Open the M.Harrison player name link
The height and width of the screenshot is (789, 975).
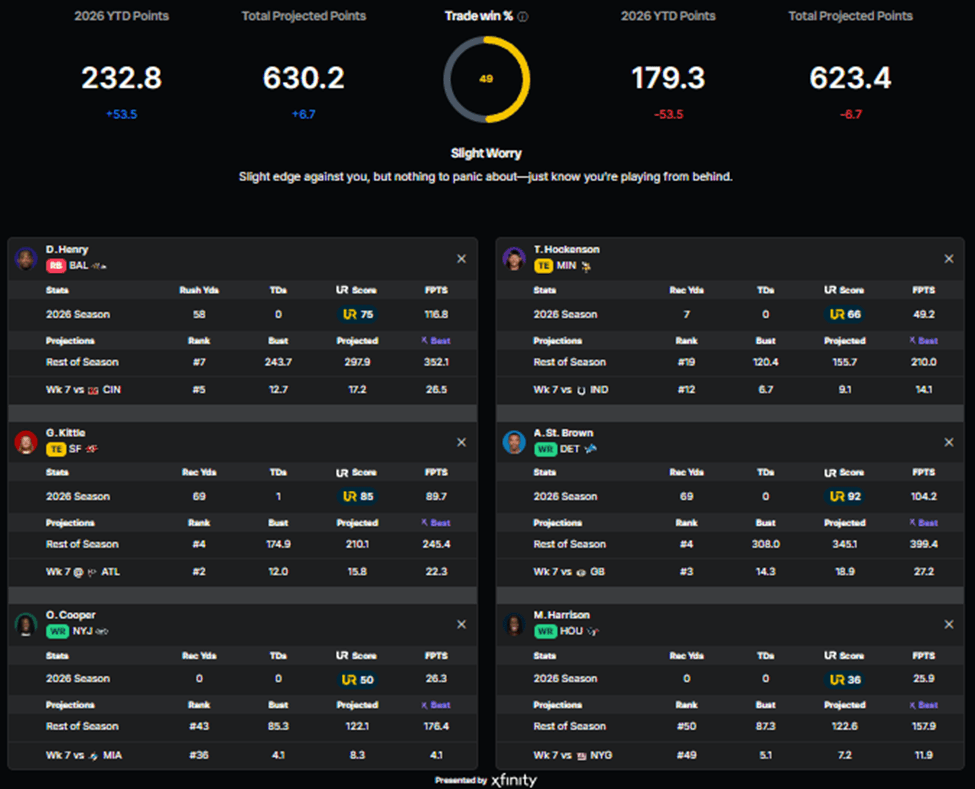click(x=561, y=615)
